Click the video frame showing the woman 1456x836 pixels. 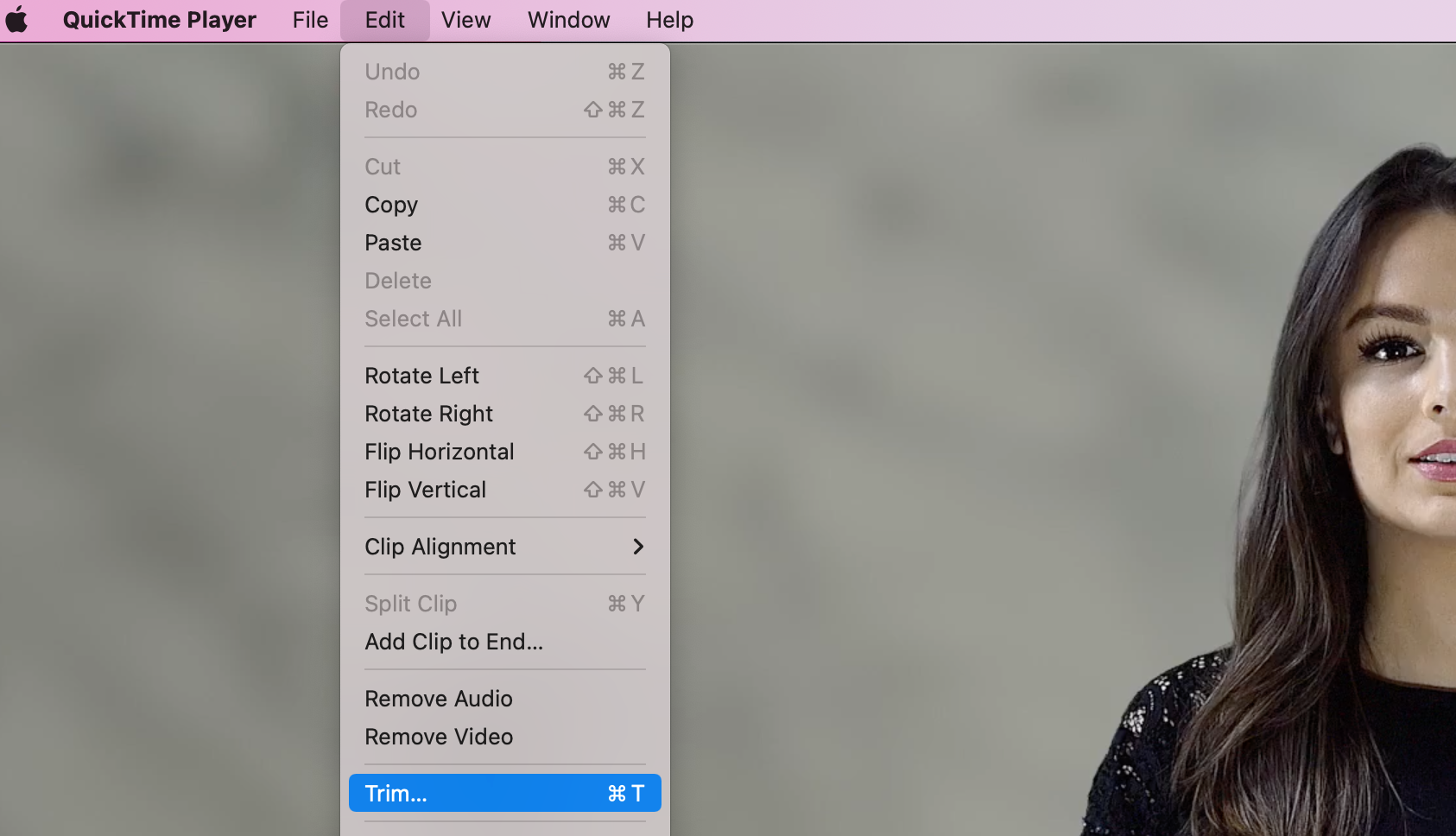[x=1062, y=440]
